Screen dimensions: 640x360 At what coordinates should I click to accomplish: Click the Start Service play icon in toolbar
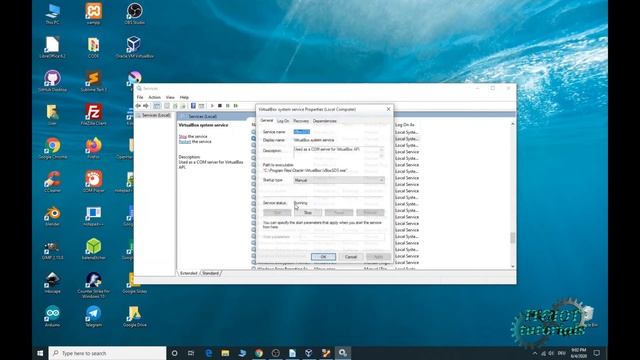point(212,106)
